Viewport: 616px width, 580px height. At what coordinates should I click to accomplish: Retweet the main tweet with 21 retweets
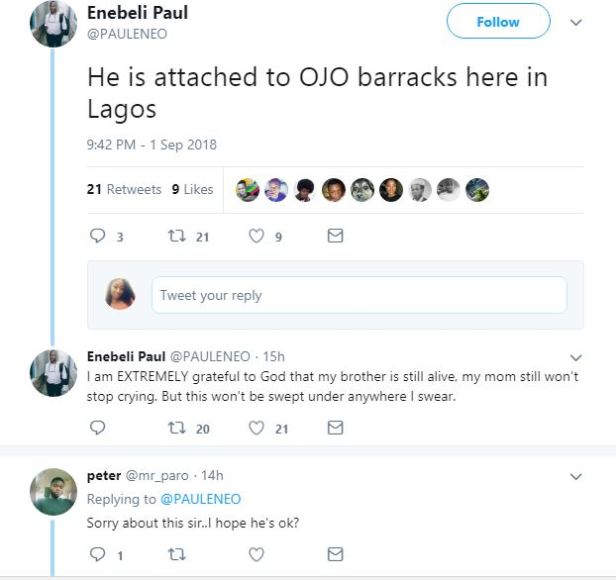tap(177, 237)
